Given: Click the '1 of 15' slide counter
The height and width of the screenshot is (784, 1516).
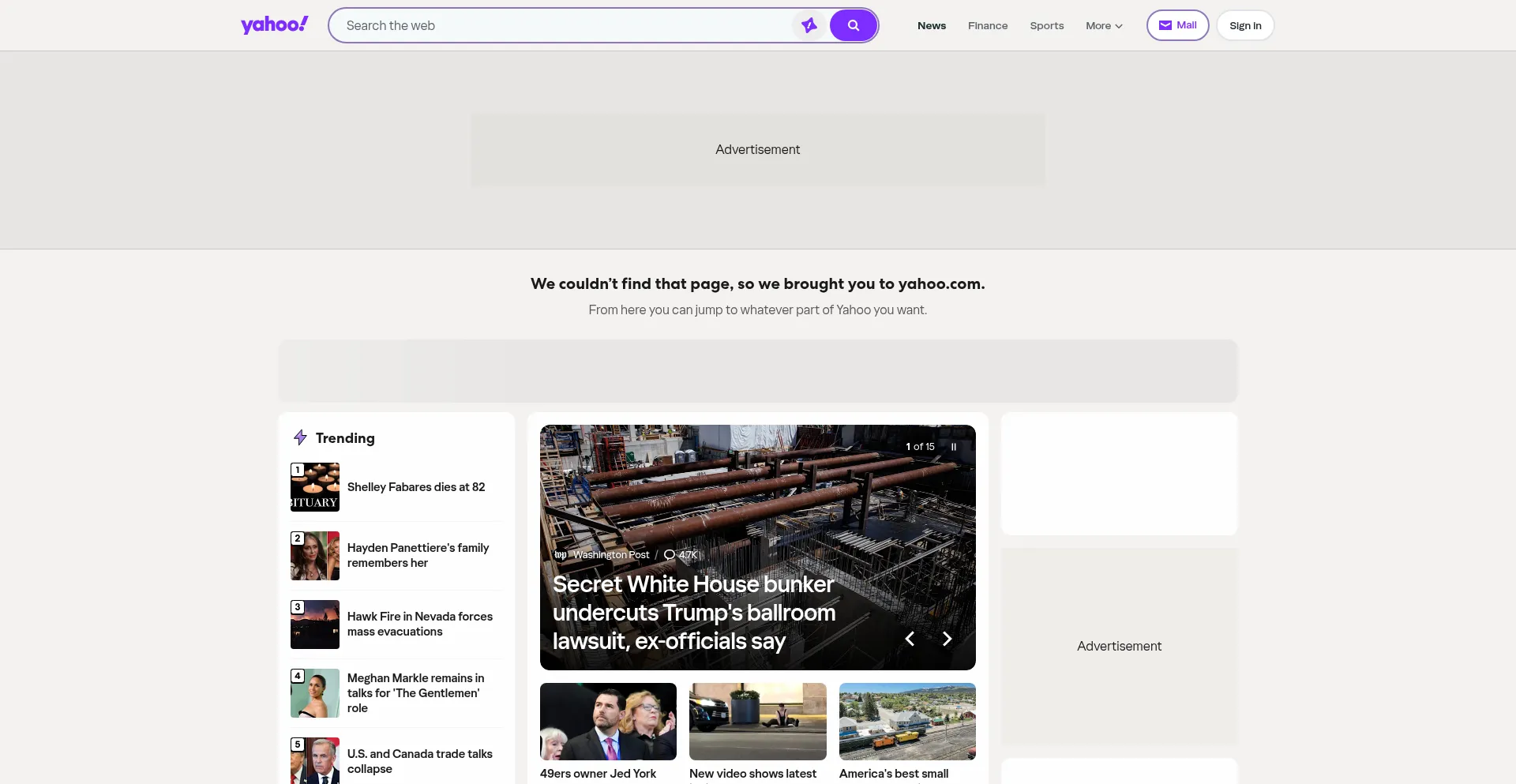Looking at the screenshot, I should coord(920,447).
